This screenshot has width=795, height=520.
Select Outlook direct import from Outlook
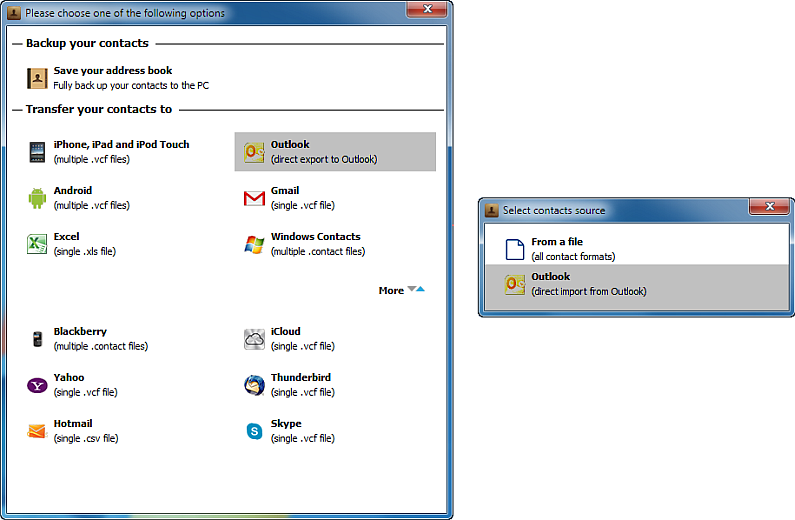637,286
